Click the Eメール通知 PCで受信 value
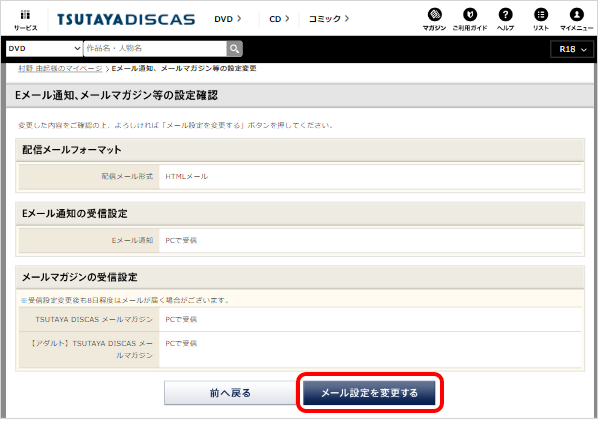Screen dimensions: 598x422 pos(181,241)
